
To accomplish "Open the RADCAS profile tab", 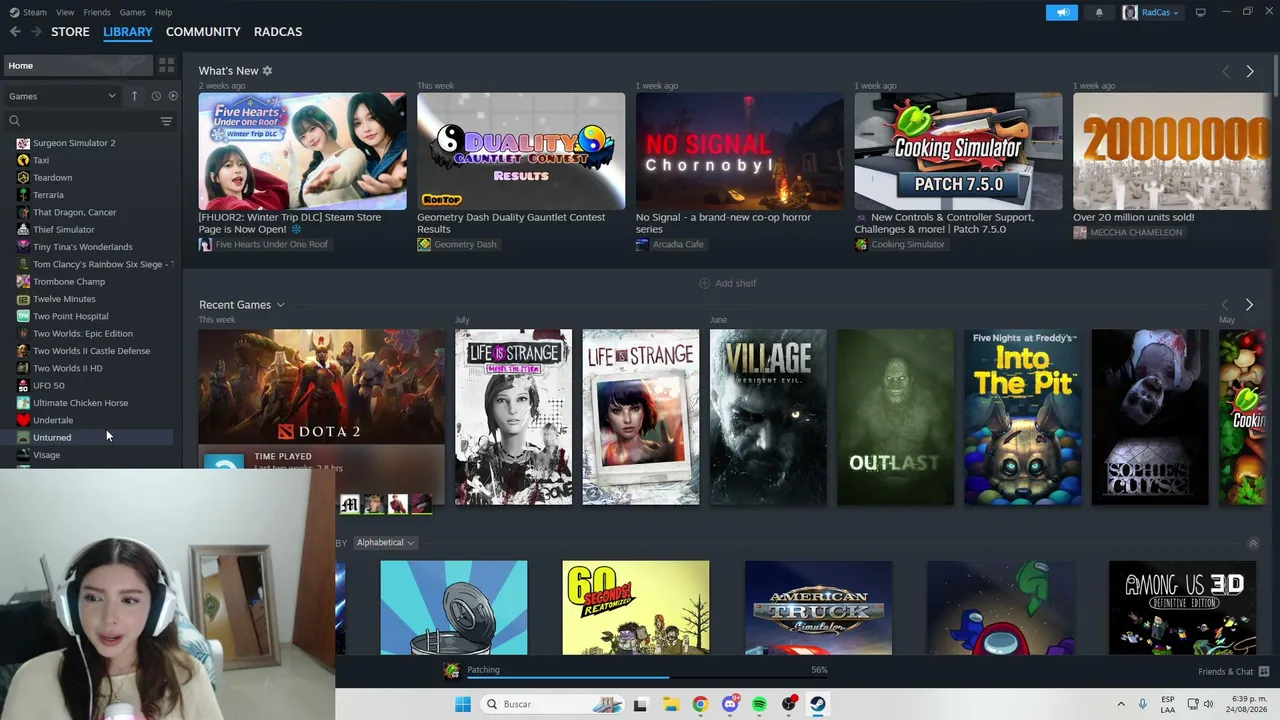I will tap(278, 32).
